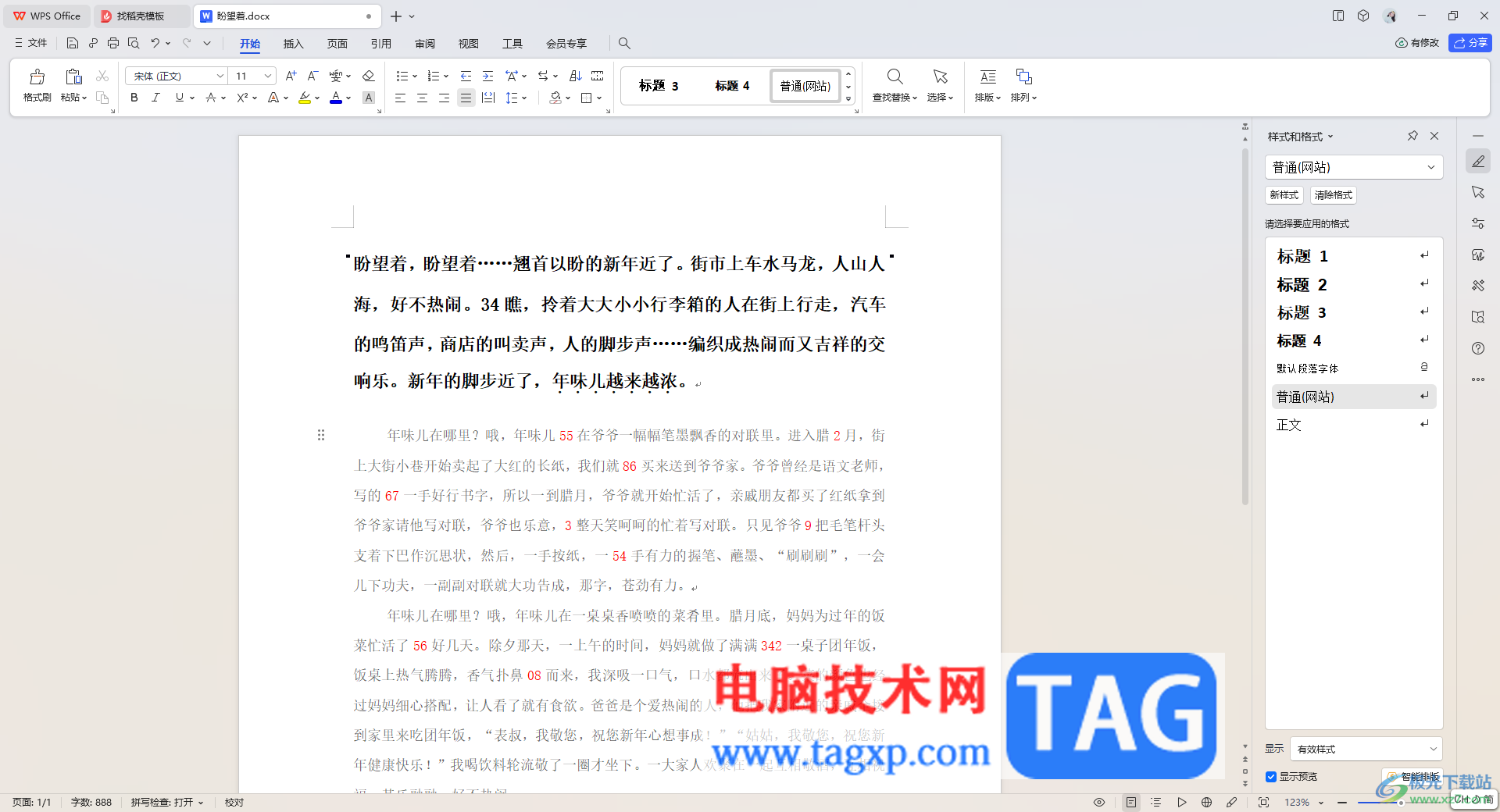Viewport: 1500px width, 812px height.
Task: Open the 页面 ribbon tab
Action: pyautogui.click(x=337, y=44)
